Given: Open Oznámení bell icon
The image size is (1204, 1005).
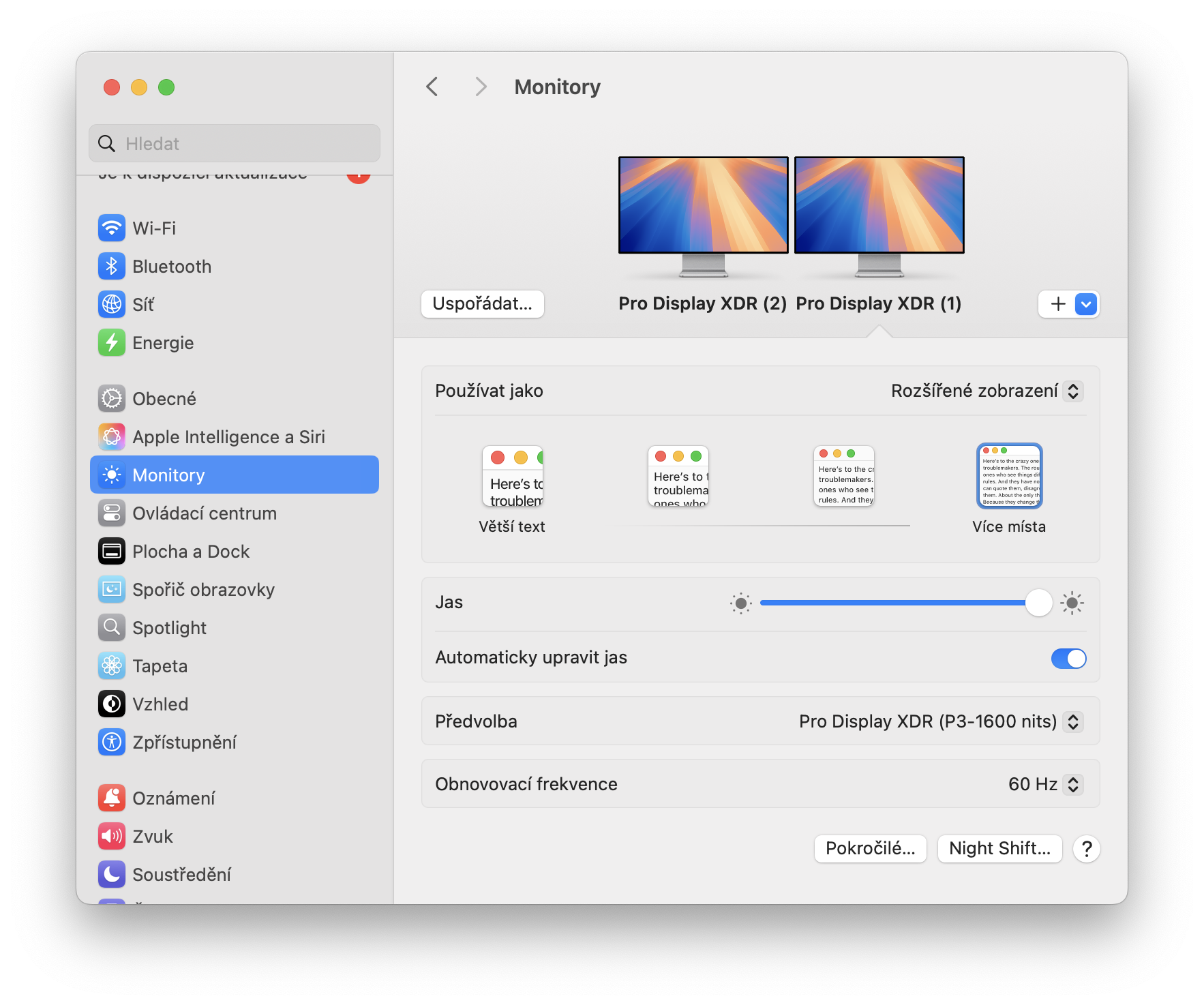Looking at the screenshot, I should pyautogui.click(x=112, y=798).
